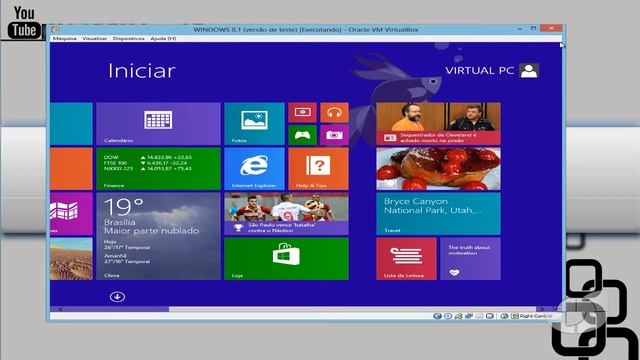Click the Iniciar heading text
Viewport: 640px width, 360px height.
coord(142,71)
